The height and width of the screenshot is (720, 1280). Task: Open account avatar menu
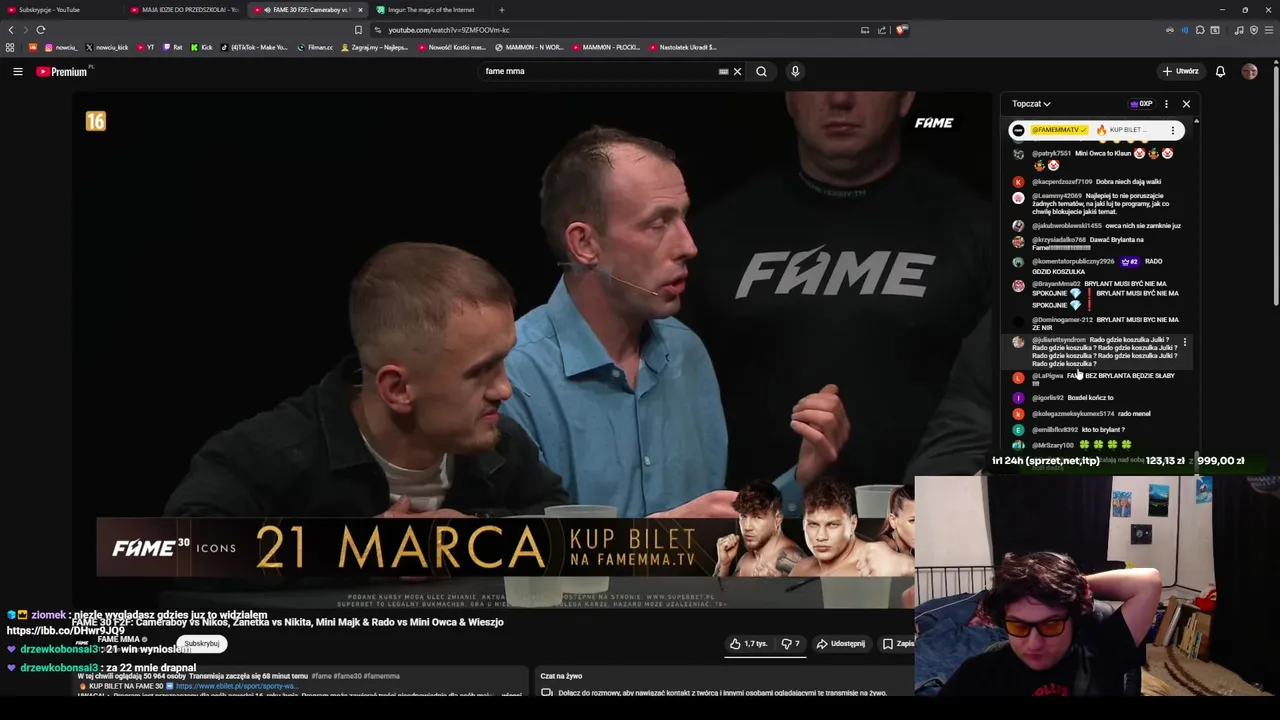1249,71
